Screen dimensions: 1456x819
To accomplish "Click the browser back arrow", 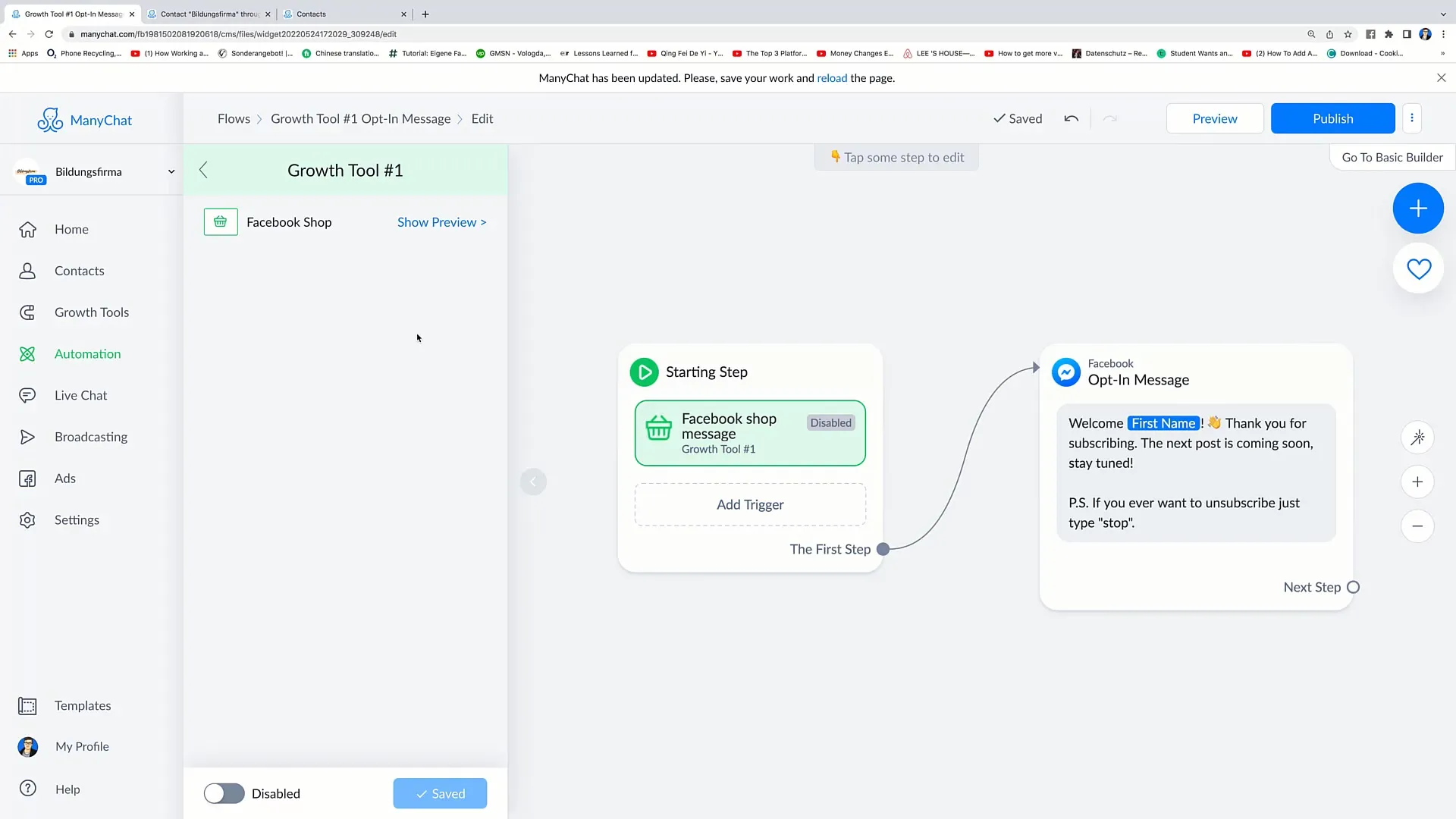I will point(12,34).
